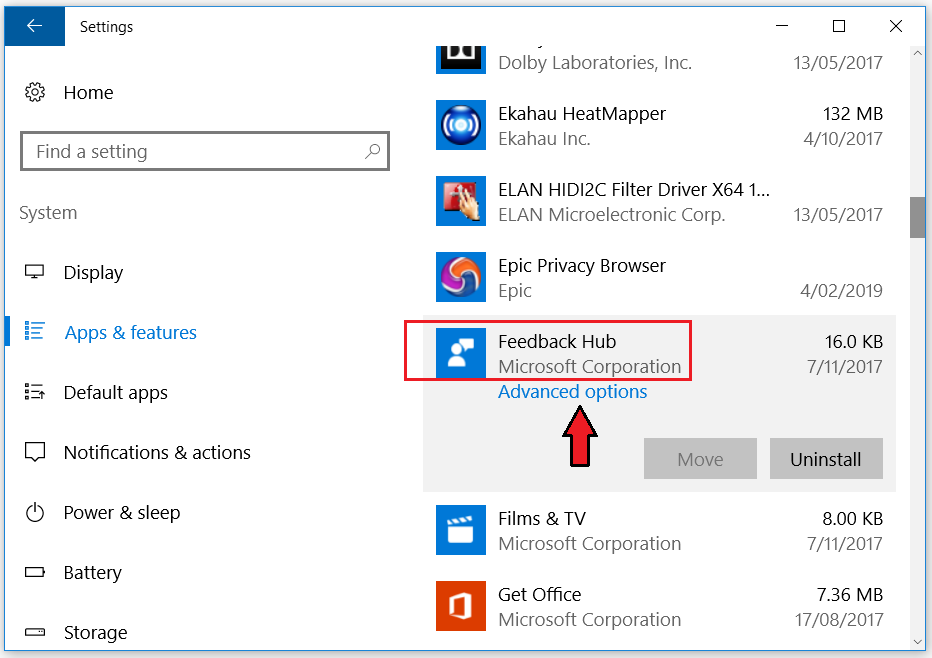Image resolution: width=932 pixels, height=658 pixels.
Task: Click the ELAN Microelectronic Corp. publisher text
Action: point(612,215)
